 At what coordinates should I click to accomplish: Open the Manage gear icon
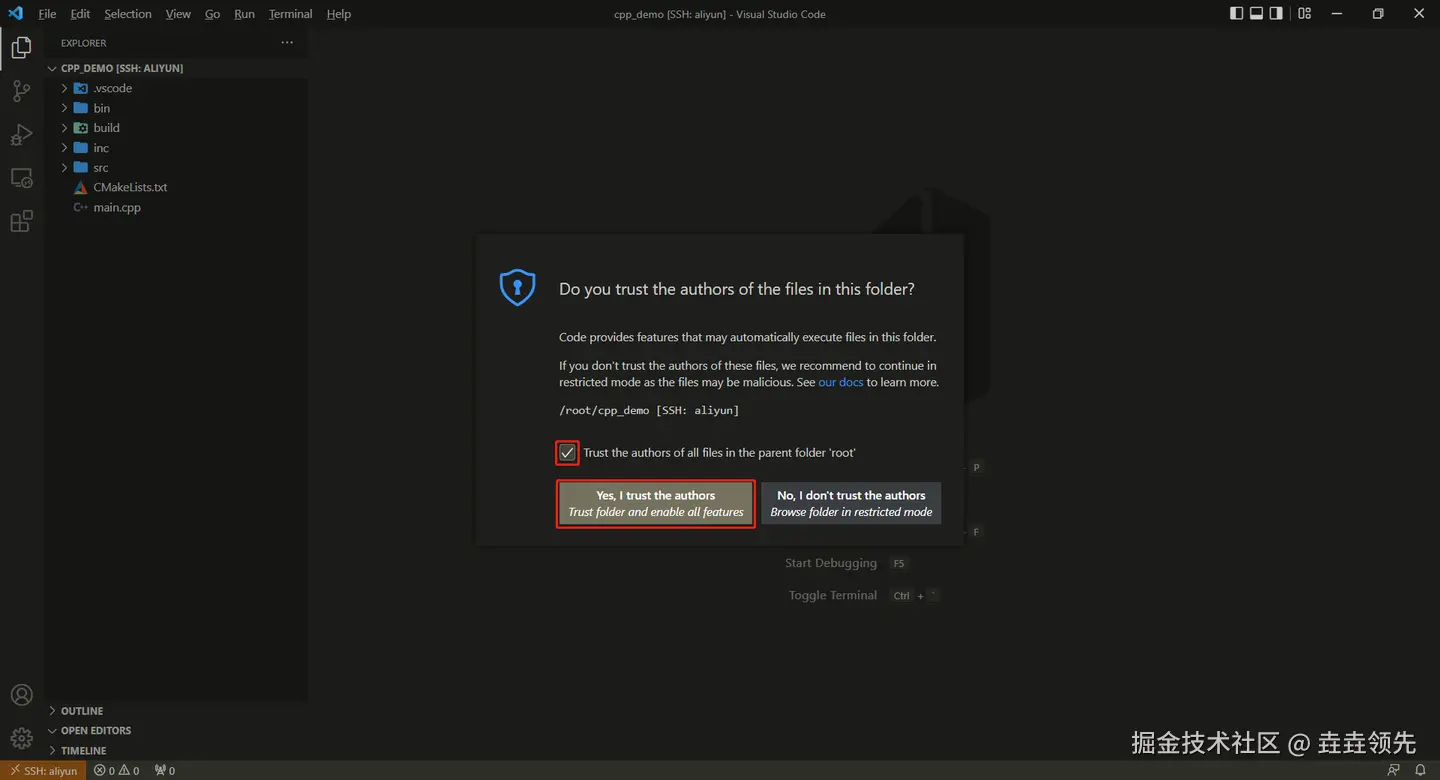coord(21,739)
